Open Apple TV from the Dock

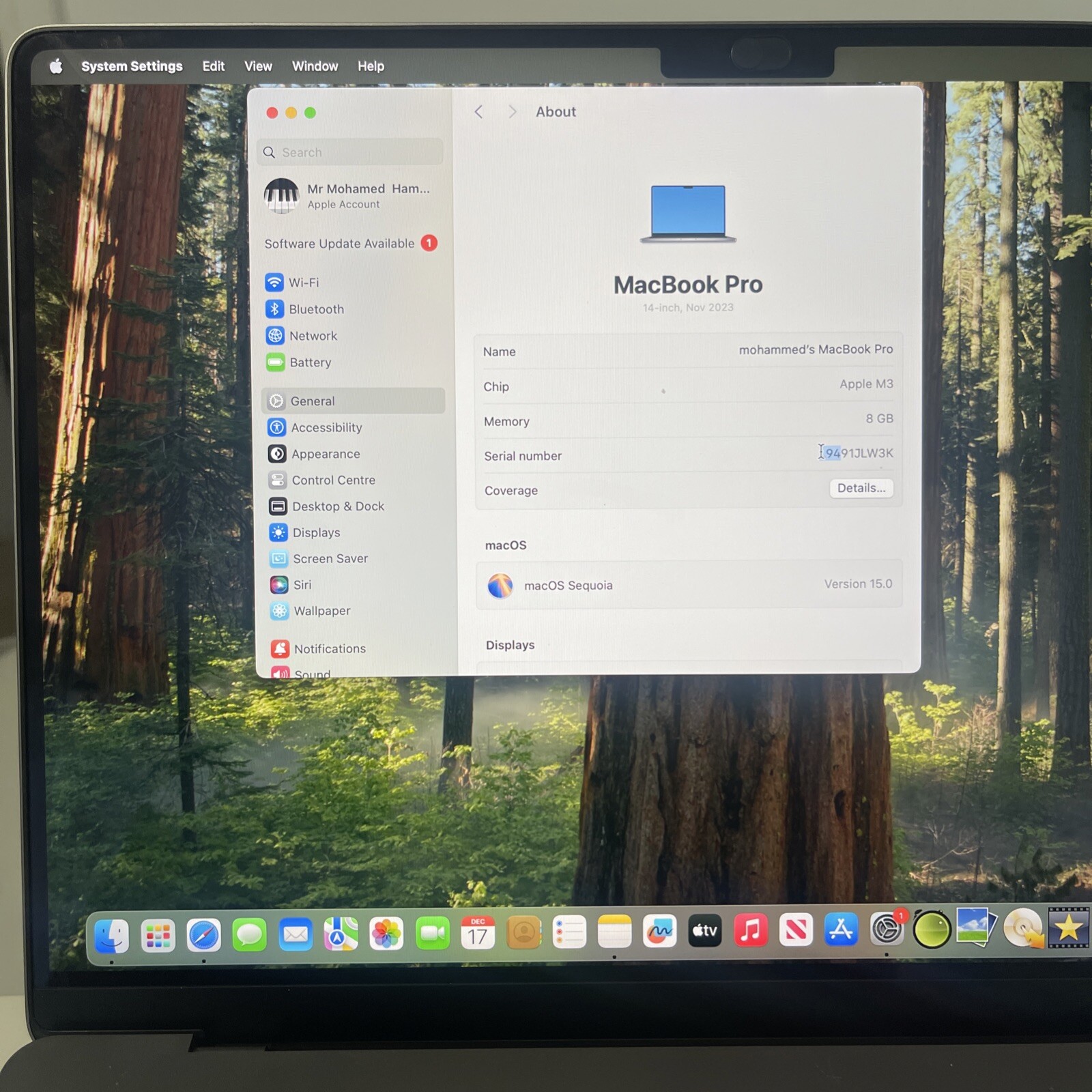pos(705,930)
